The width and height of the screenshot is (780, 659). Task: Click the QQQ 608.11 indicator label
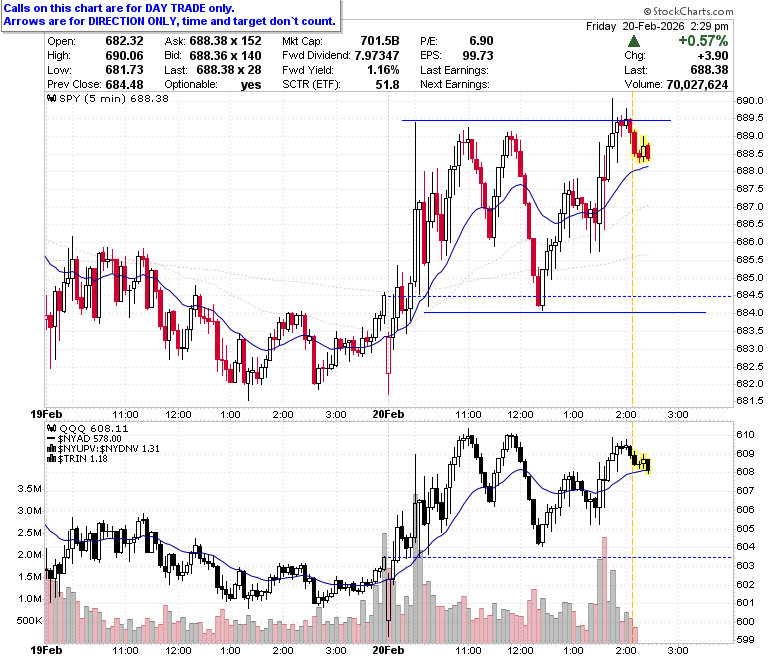94,428
